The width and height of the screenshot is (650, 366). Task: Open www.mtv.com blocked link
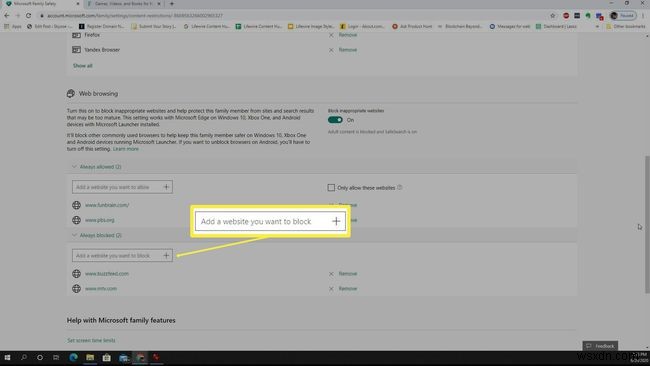(101, 288)
